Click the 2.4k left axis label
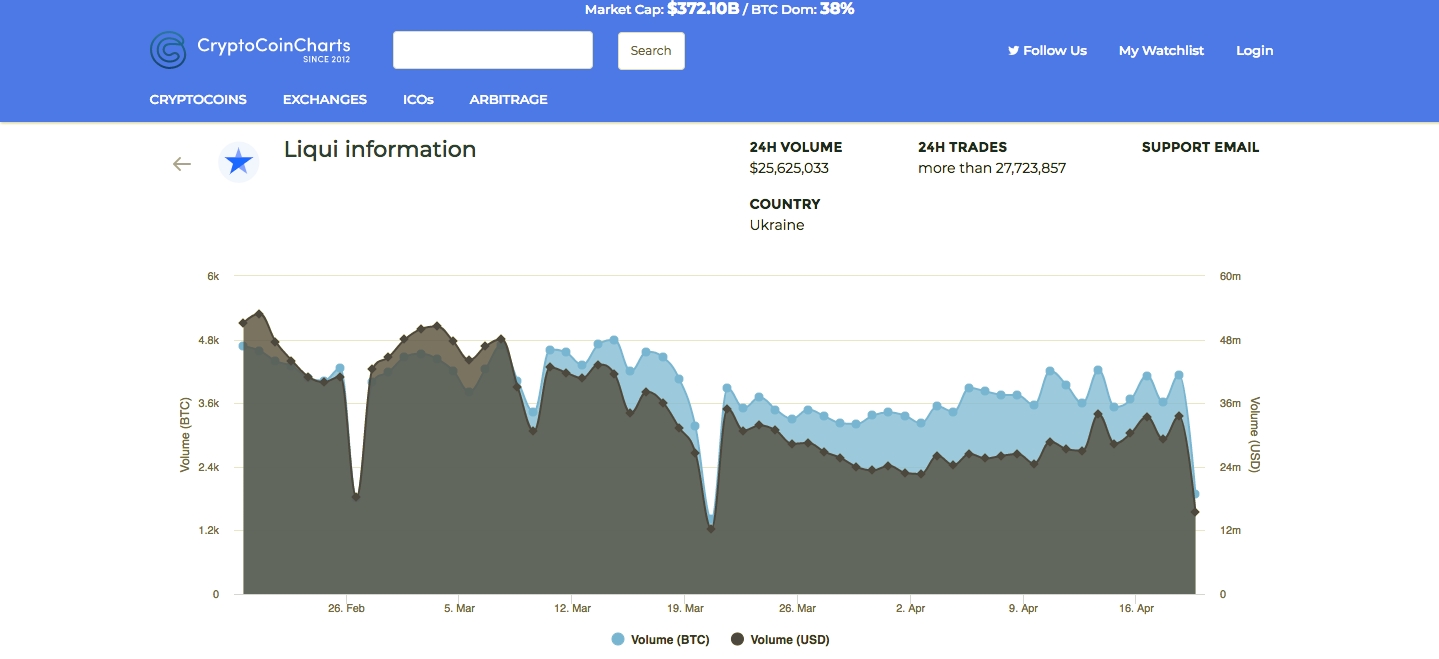Screen dimensions: 1439x659 click(x=209, y=467)
